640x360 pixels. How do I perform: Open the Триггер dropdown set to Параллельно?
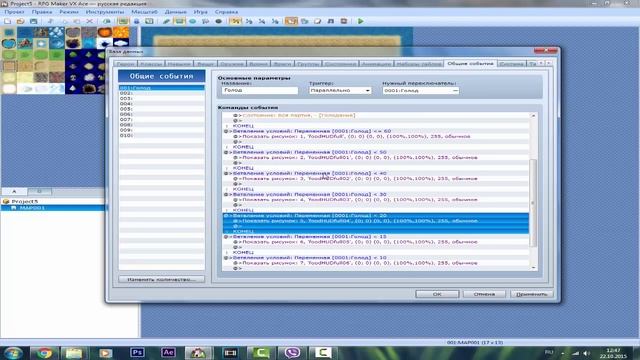click(340, 90)
